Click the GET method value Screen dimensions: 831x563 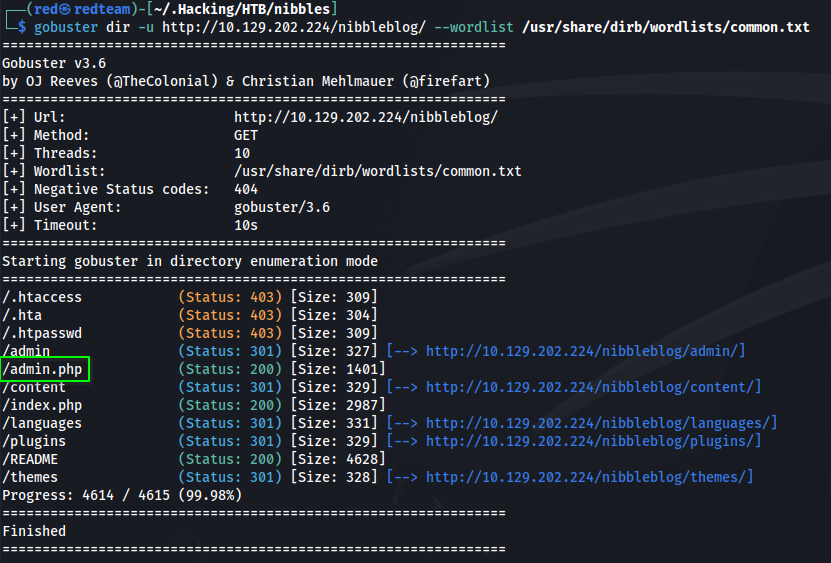click(x=246, y=135)
